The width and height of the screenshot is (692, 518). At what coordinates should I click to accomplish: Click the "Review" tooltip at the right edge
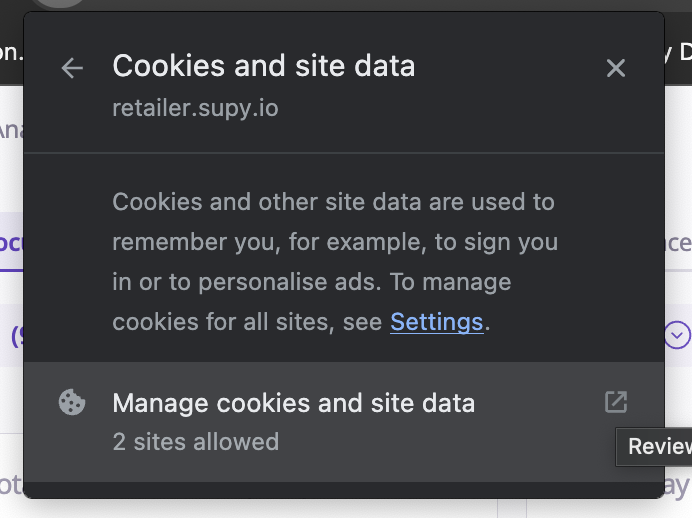tap(659, 447)
